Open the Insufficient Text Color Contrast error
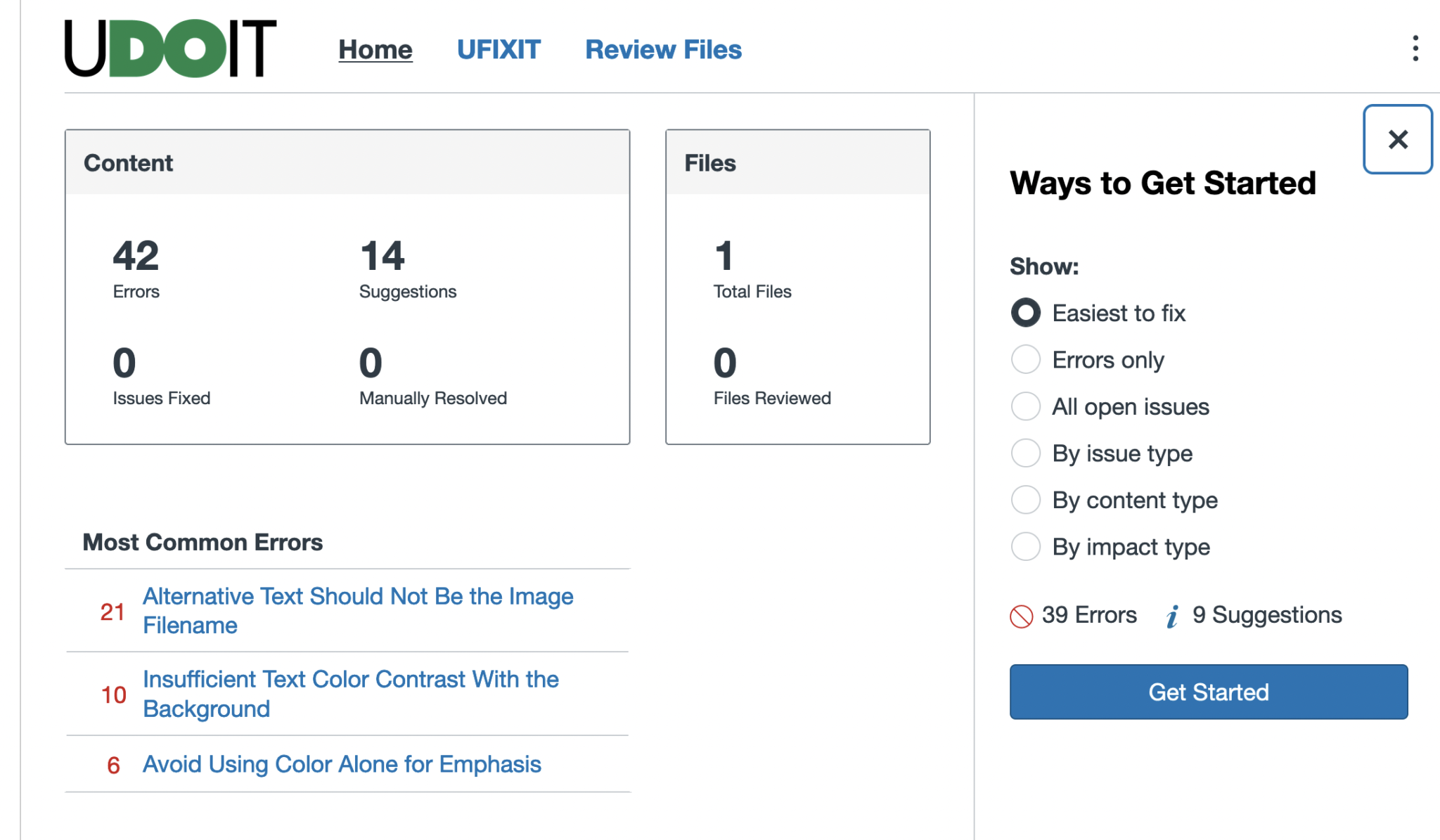1440x840 pixels. tap(351, 694)
